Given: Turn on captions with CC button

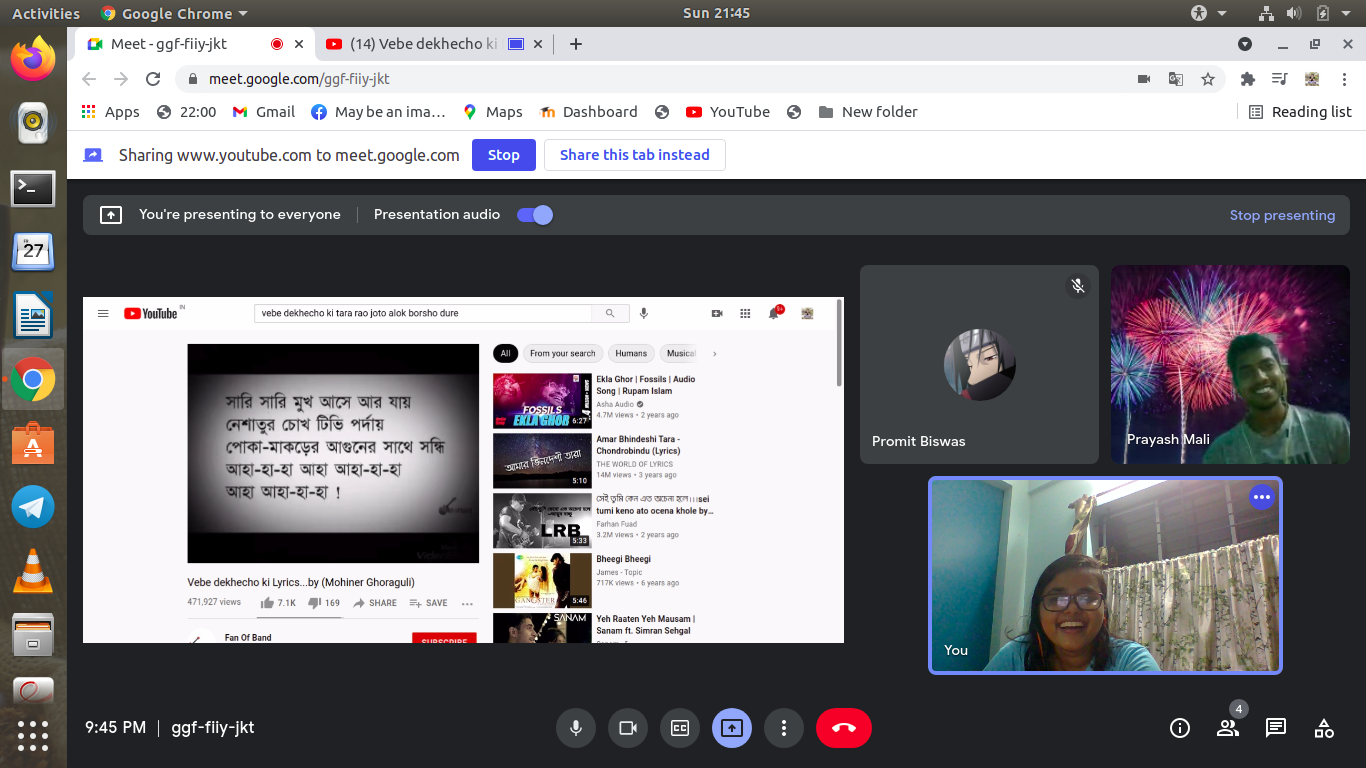Looking at the screenshot, I should tap(680, 728).
